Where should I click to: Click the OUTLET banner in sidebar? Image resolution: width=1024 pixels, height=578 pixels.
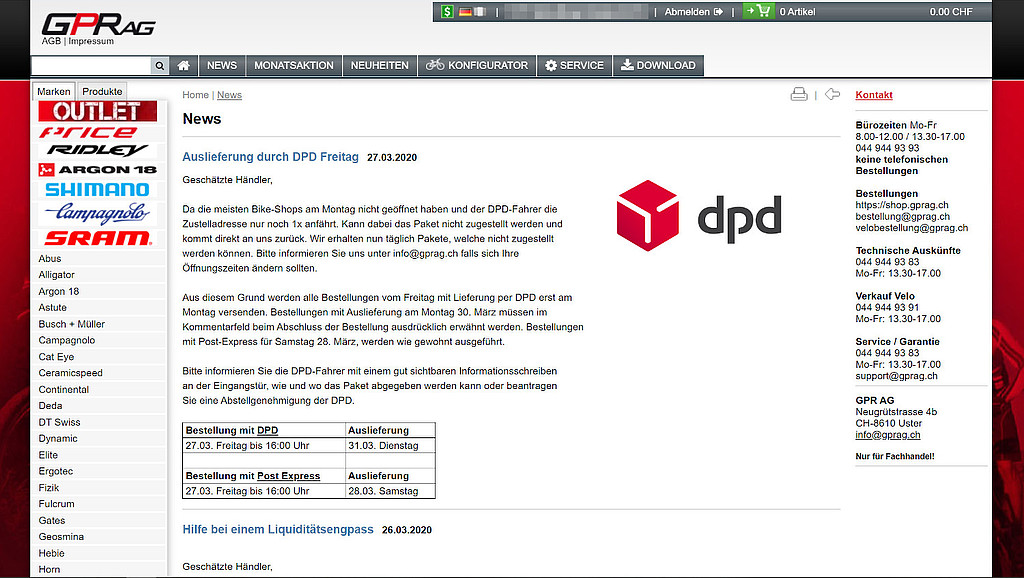coord(97,111)
